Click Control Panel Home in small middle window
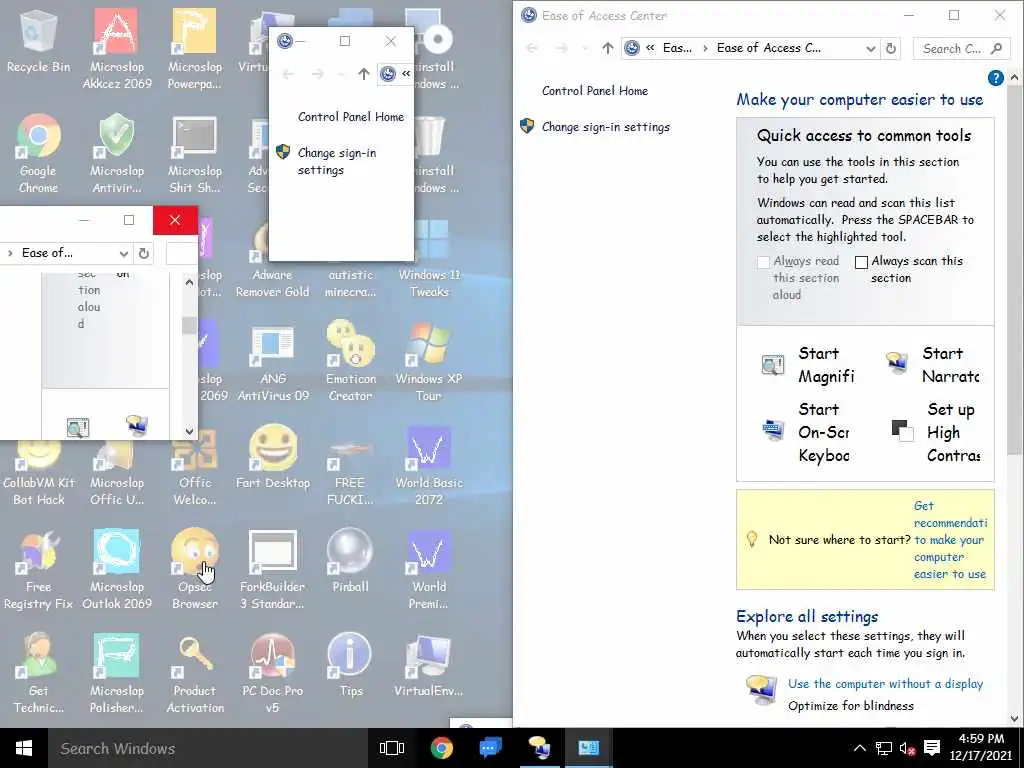The height and width of the screenshot is (768, 1024). click(351, 117)
